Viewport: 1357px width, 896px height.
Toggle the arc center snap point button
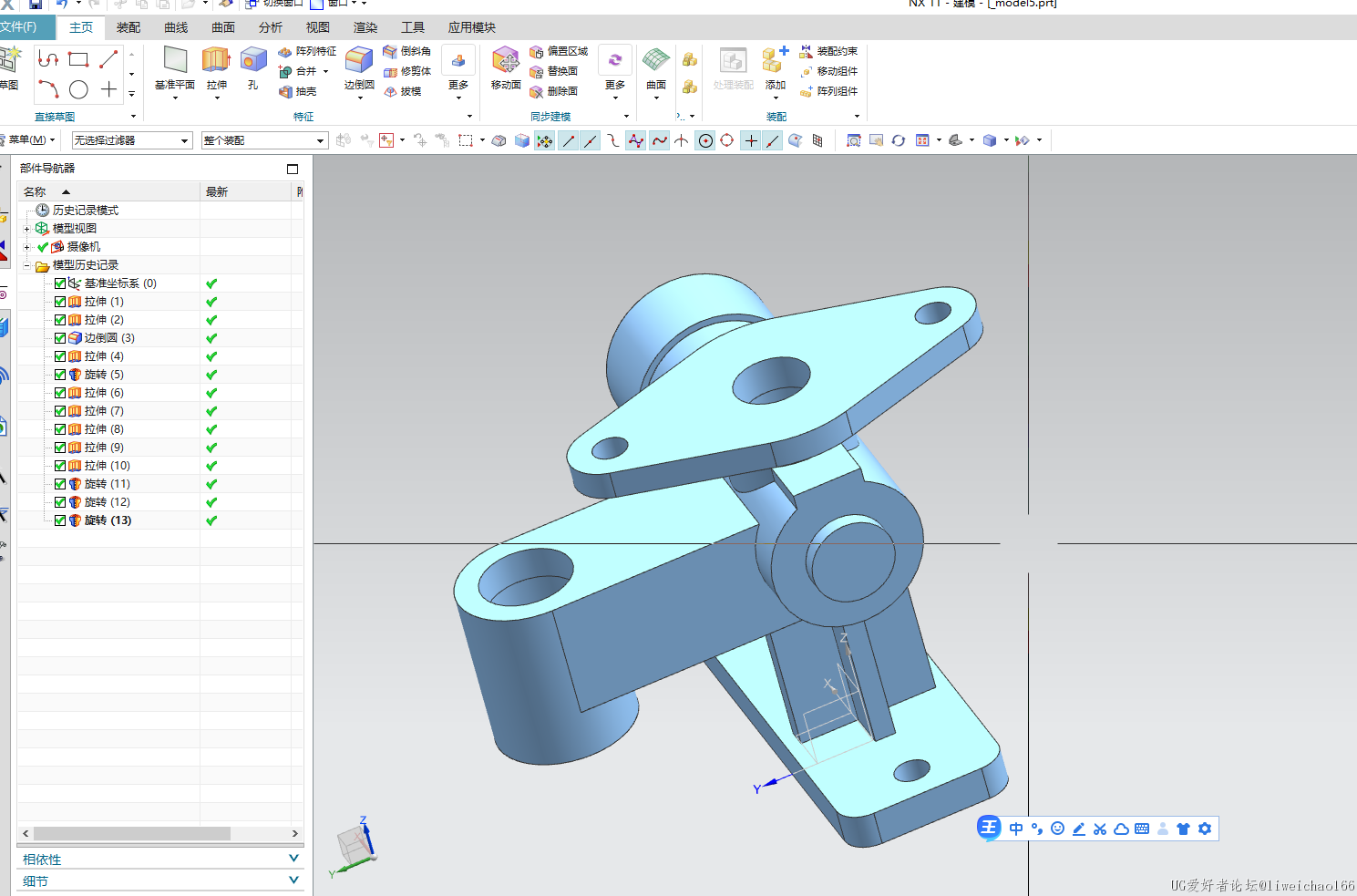(705, 140)
